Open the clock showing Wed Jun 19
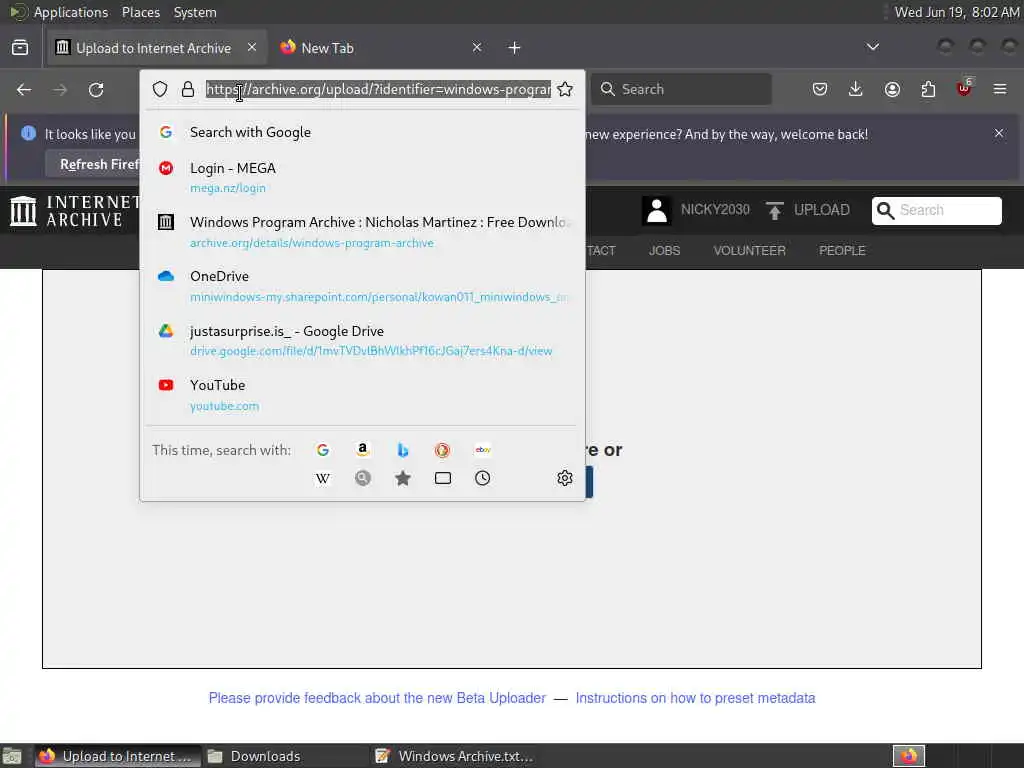Image resolution: width=1024 pixels, height=768 pixels. [x=956, y=12]
